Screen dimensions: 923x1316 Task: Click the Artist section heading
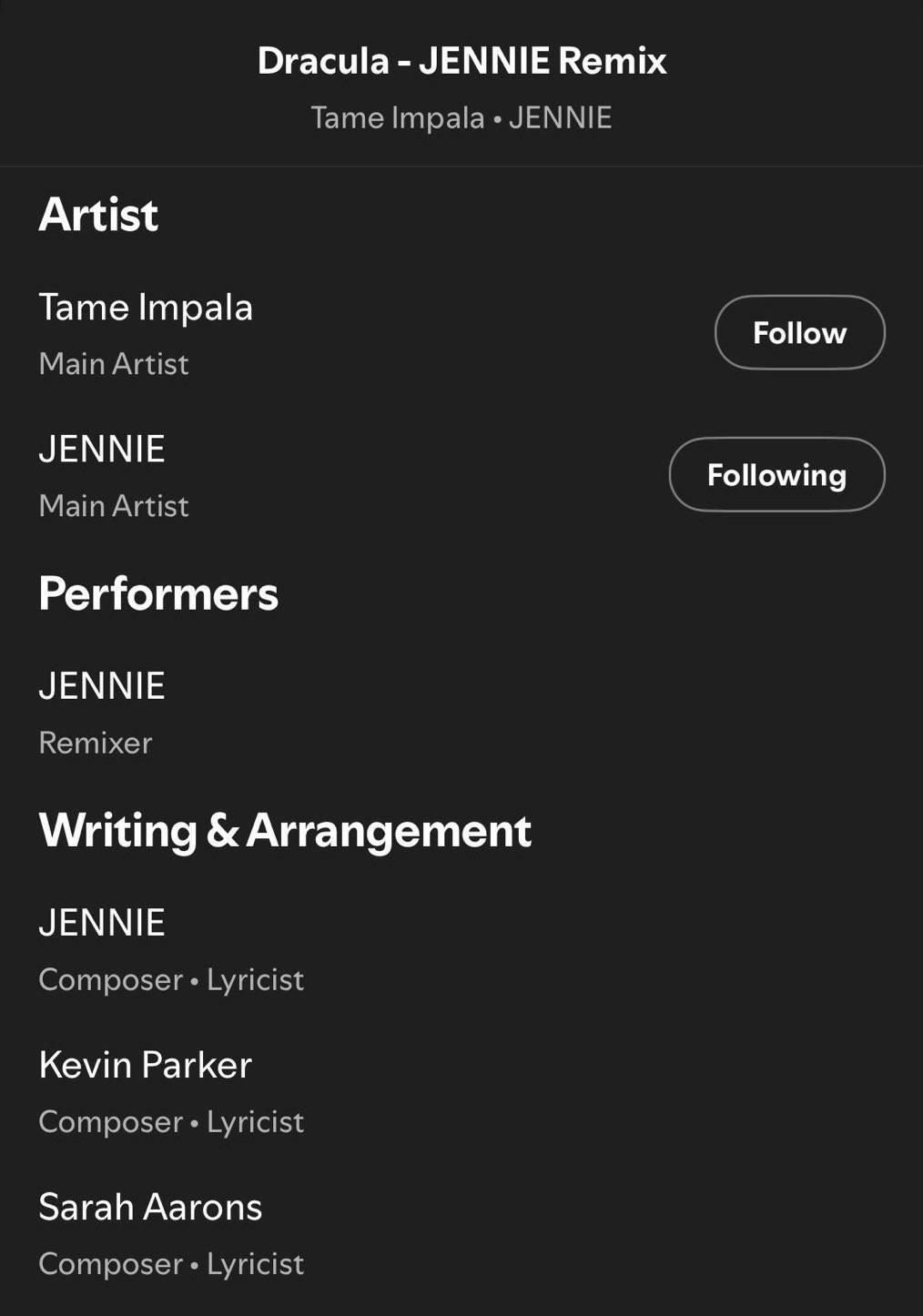98,215
